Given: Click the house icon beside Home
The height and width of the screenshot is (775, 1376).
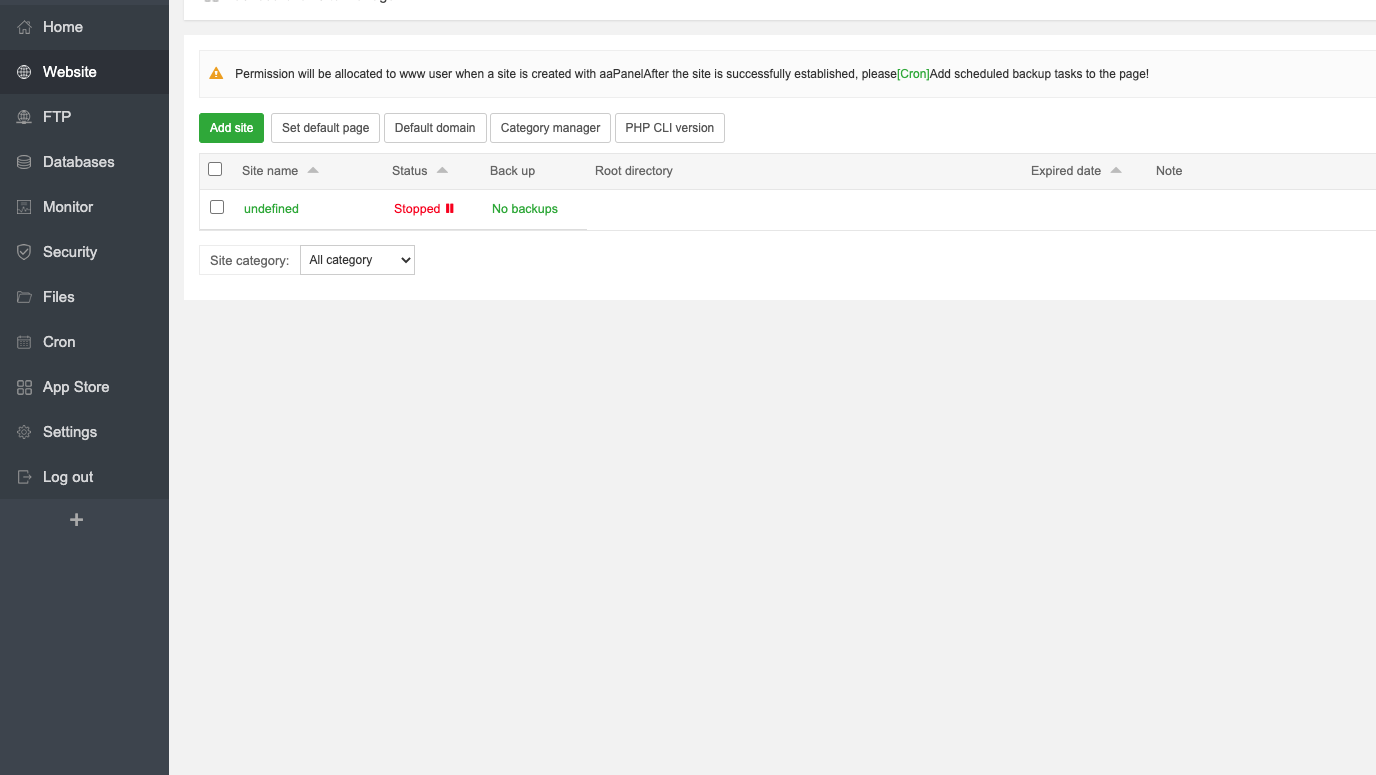Looking at the screenshot, I should pos(24,27).
